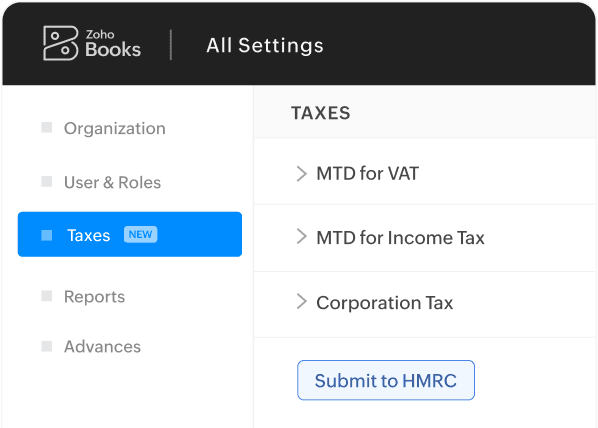
Task: Click the square icon beside Reports
Action: click(x=47, y=296)
